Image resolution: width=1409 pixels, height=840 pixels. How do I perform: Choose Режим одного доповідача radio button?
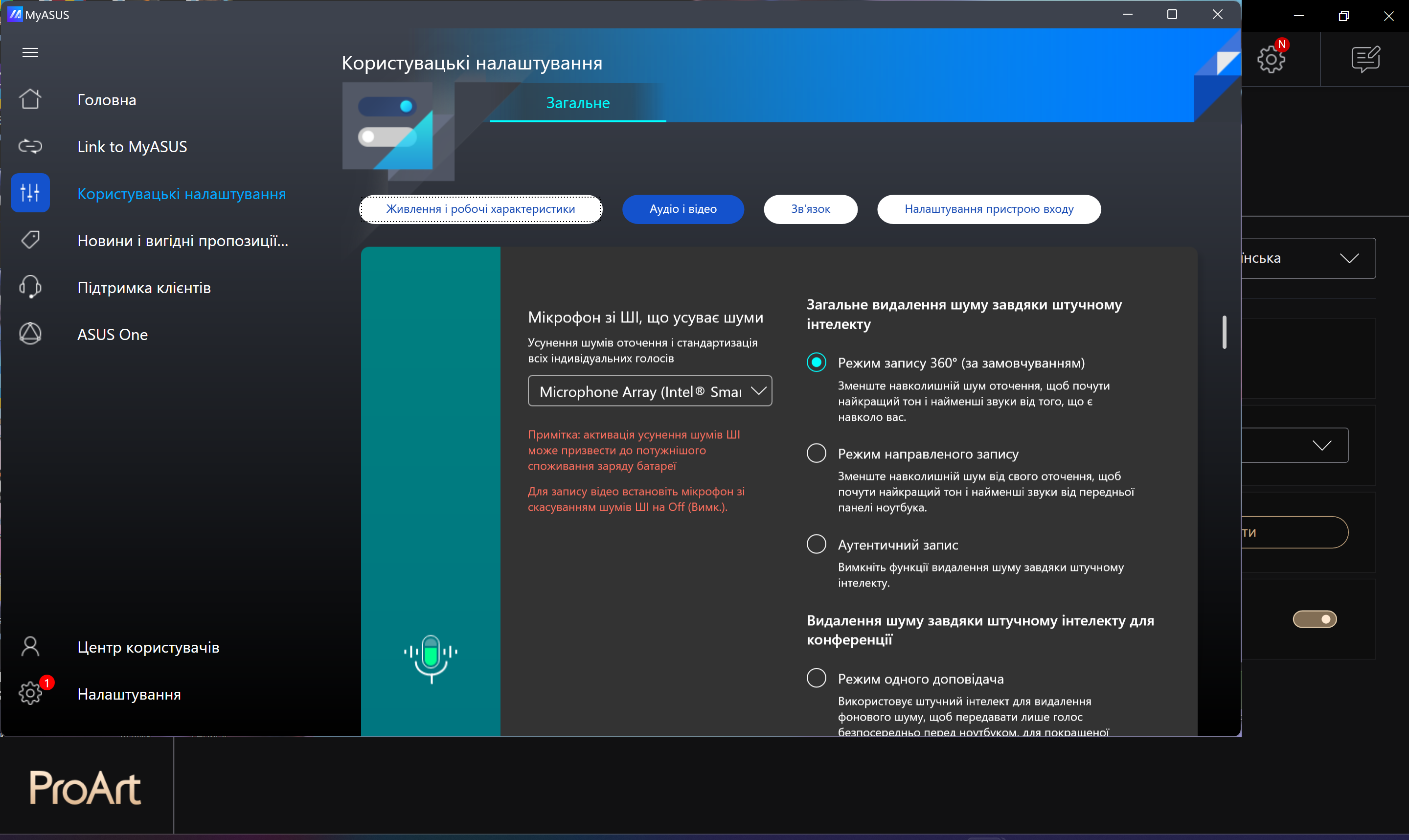coord(816,678)
